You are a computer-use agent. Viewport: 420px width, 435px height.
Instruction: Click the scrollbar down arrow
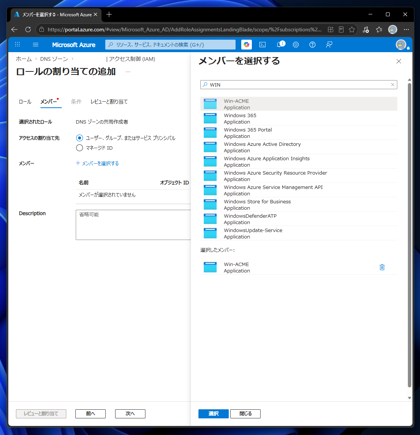409,398
